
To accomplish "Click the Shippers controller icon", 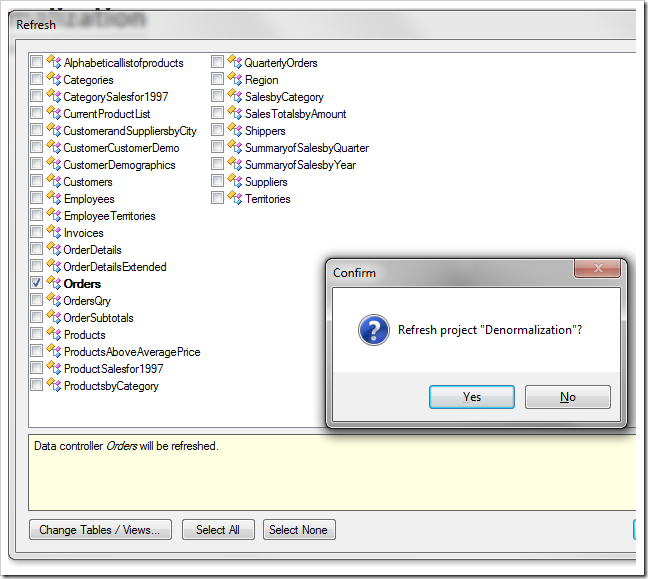I will [x=235, y=130].
